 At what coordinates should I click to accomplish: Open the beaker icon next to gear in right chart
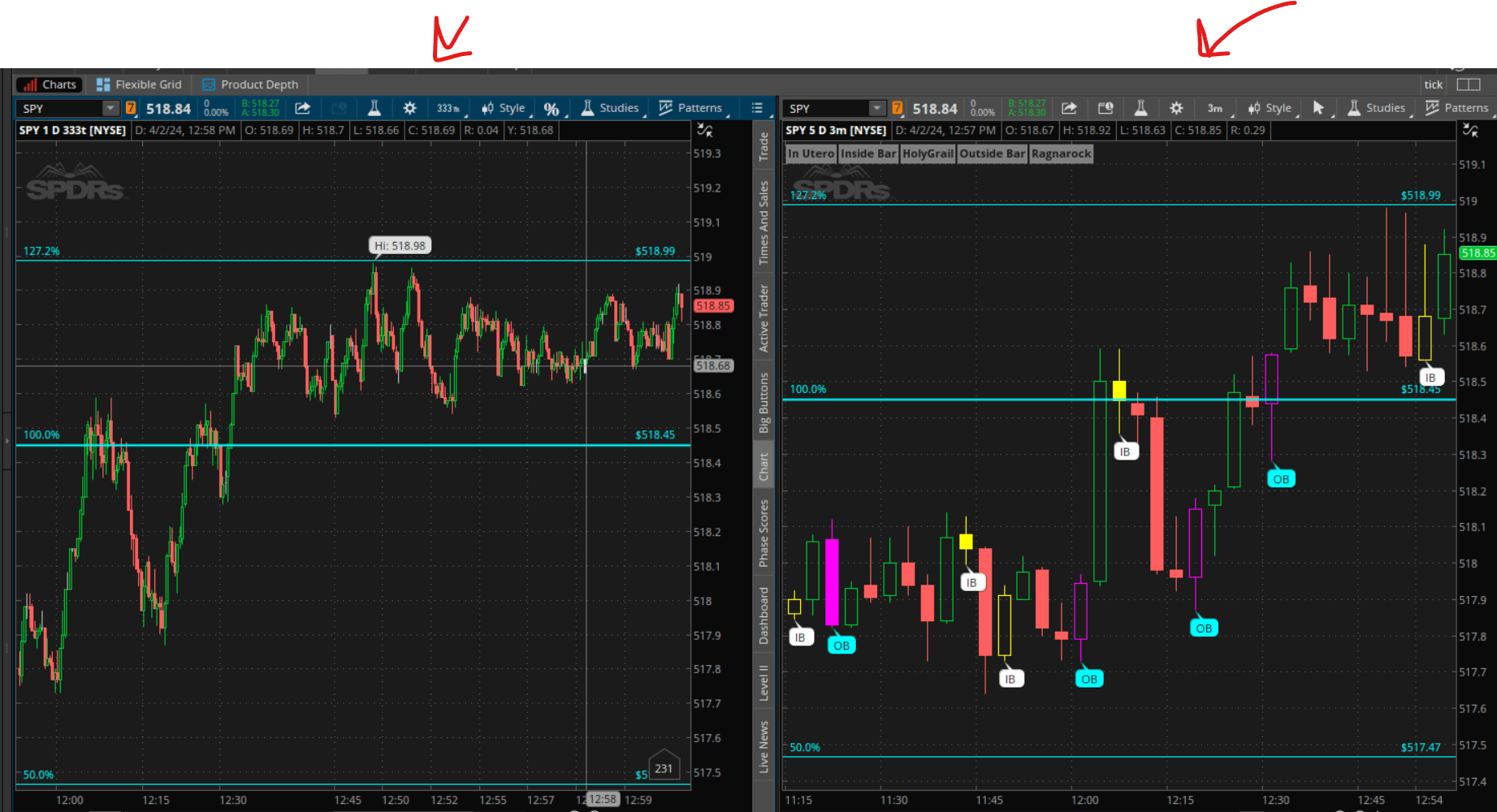(x=1140, y=108)
